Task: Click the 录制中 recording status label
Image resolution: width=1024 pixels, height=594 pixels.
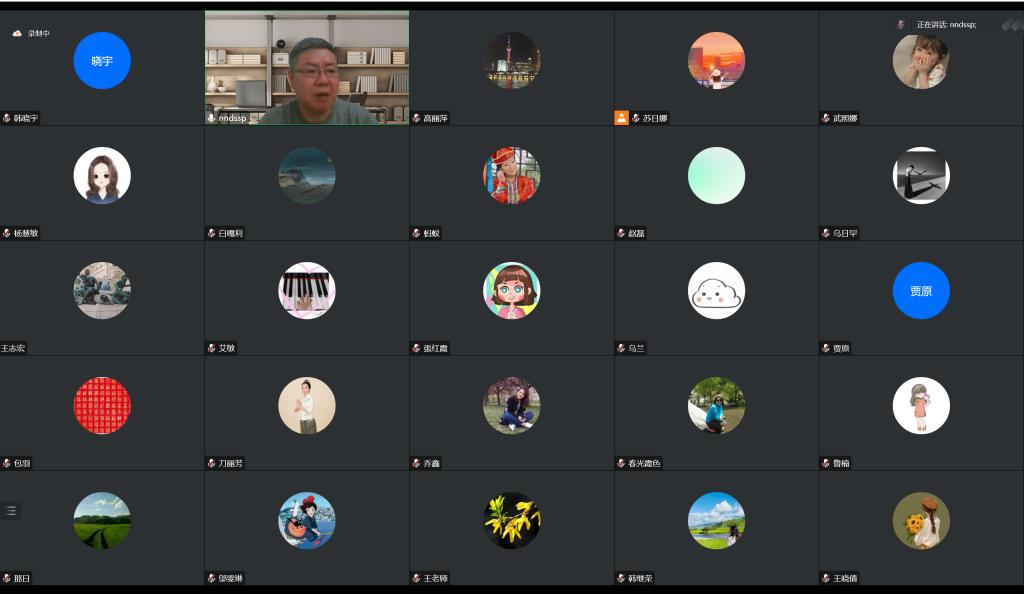Action: pos(38,33)
